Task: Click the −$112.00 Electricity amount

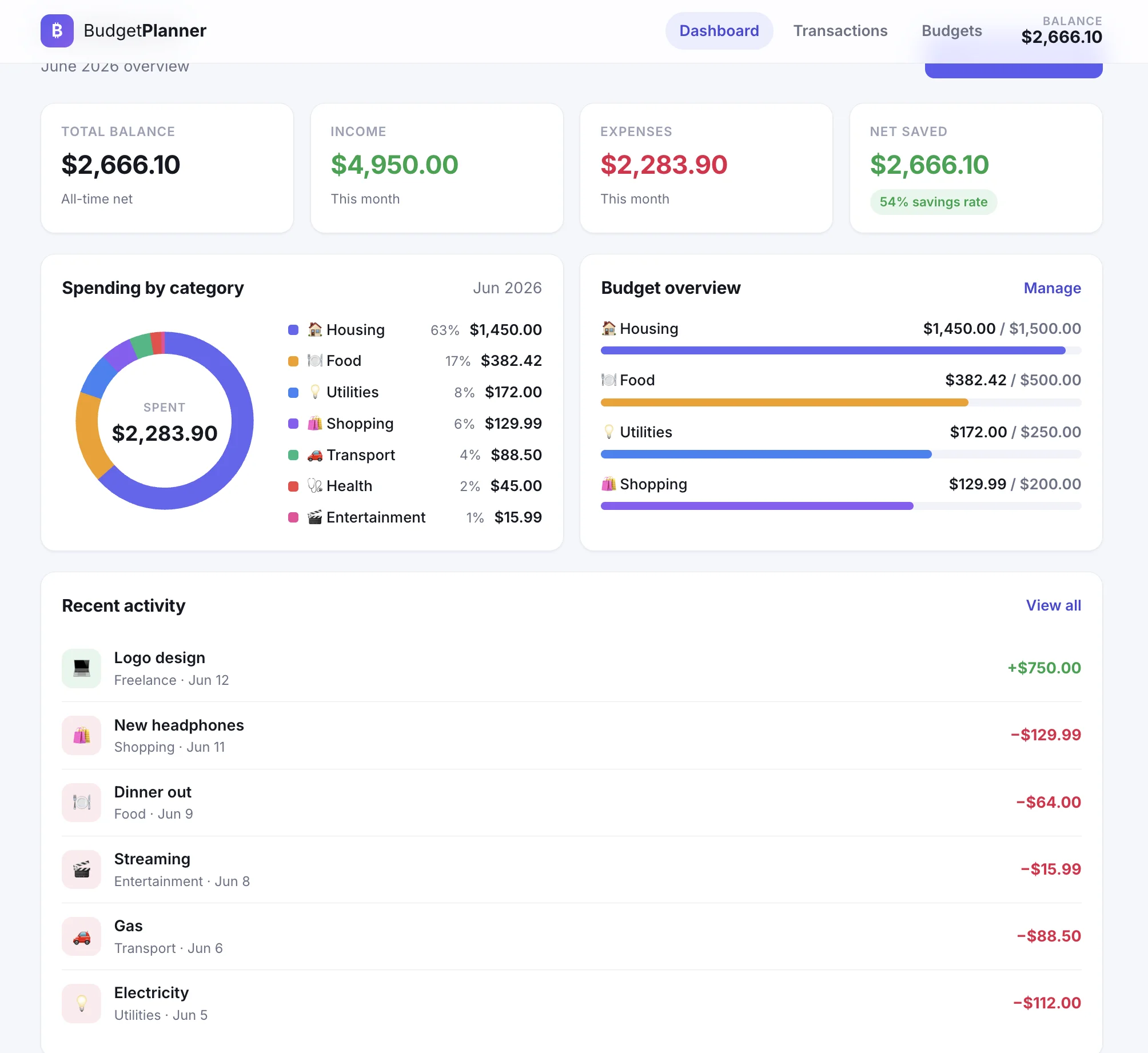Action: [x=1047, y=1003]
